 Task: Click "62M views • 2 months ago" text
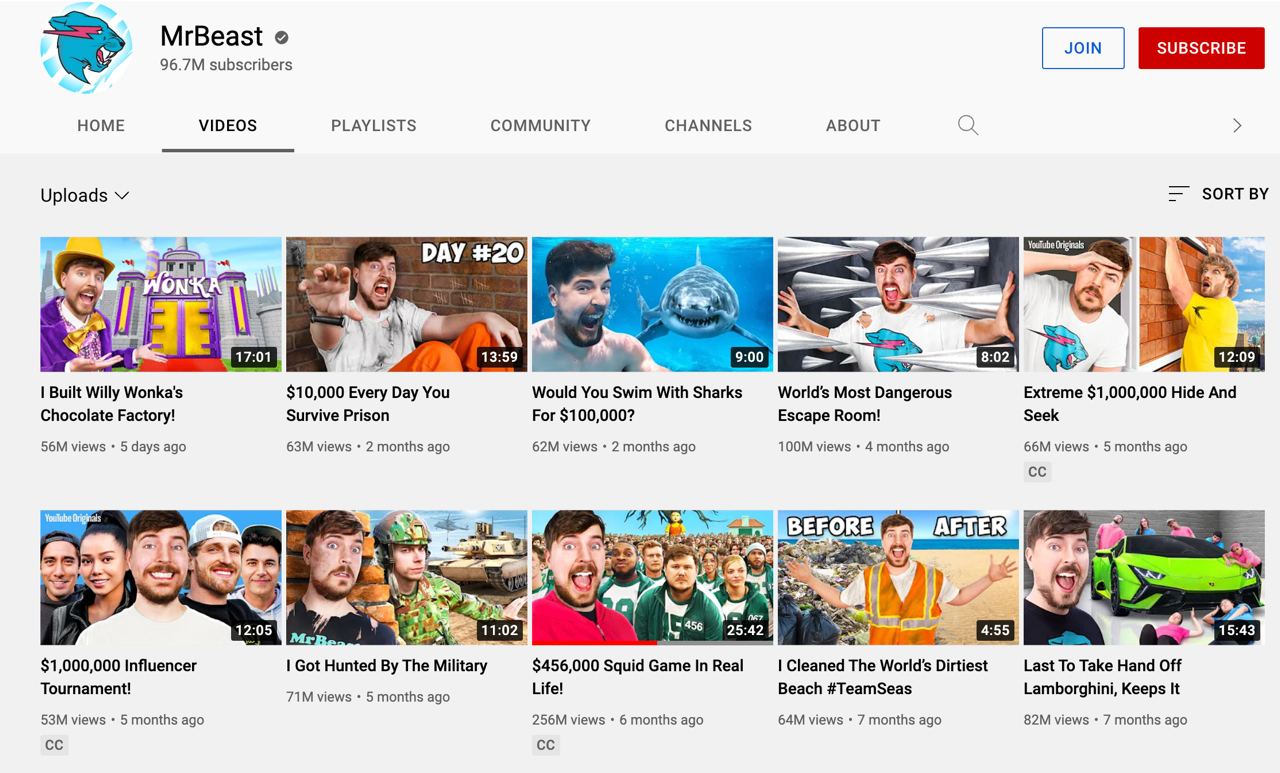click(x=614, y=447)
